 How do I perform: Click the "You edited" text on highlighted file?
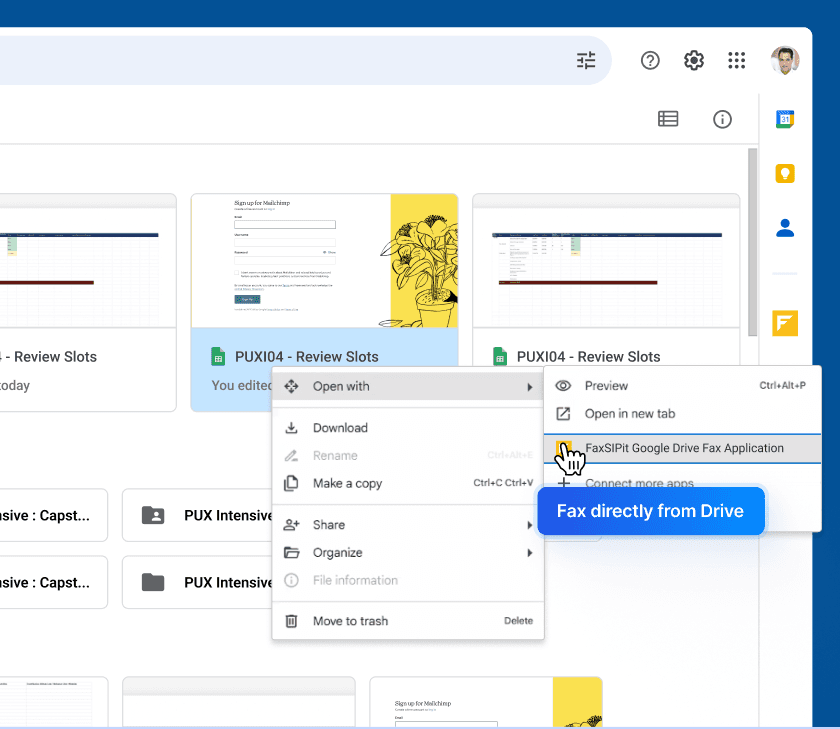click(242, 385)
